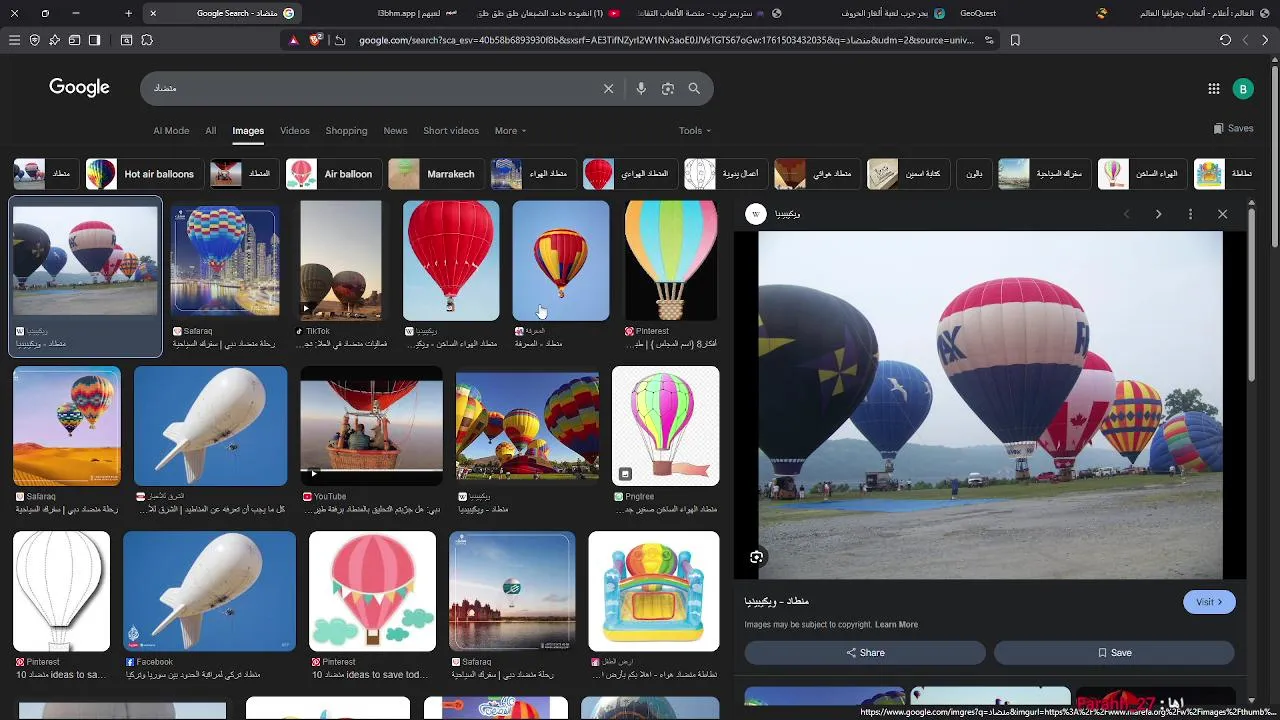Click the preview panel vertical scrollbar
Image resolution: width=1280 pixels, height=720 pixels.
pos(1250,295)
